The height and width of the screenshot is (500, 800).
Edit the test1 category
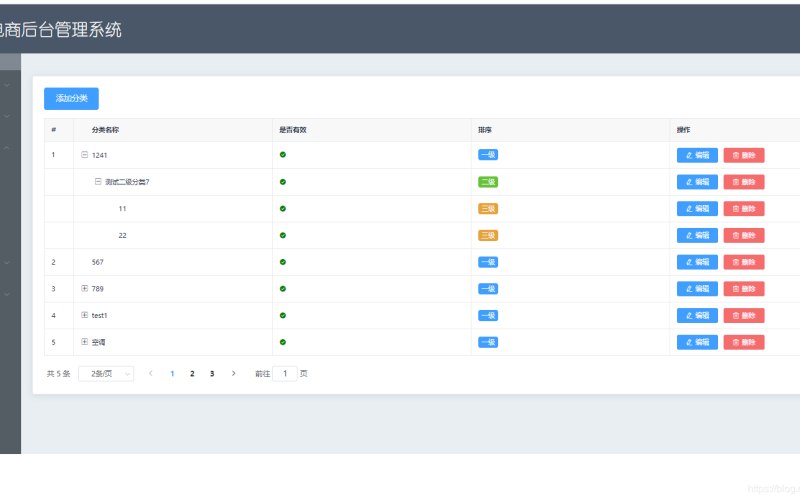697,315
